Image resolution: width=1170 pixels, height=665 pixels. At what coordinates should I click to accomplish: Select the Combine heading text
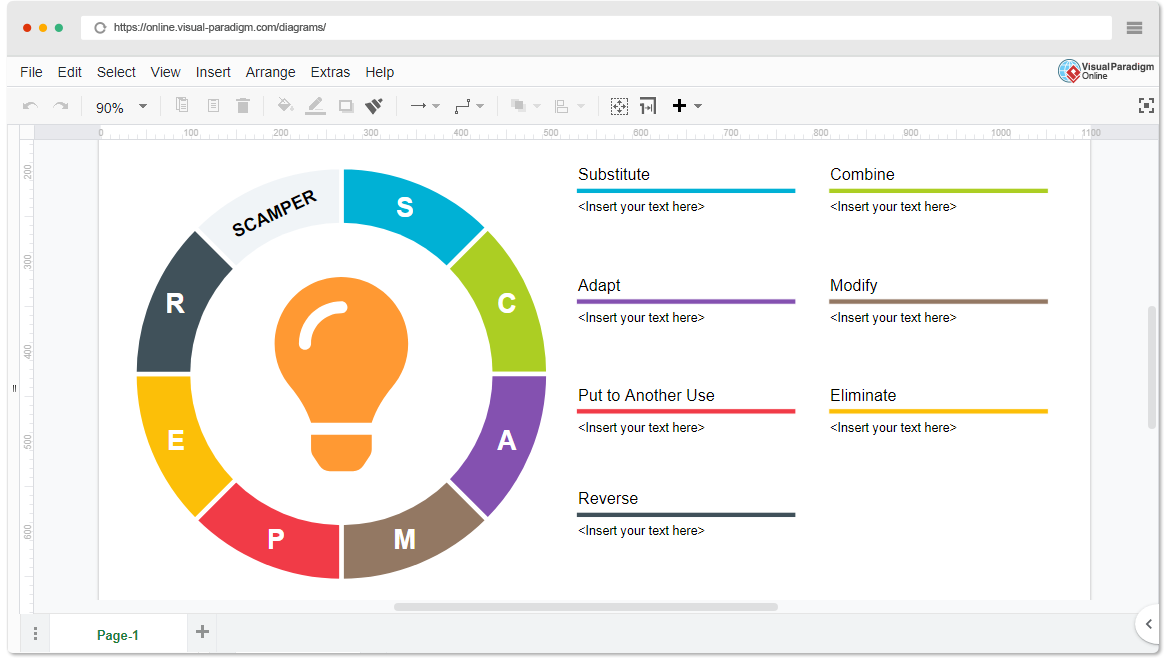point(862,174)
